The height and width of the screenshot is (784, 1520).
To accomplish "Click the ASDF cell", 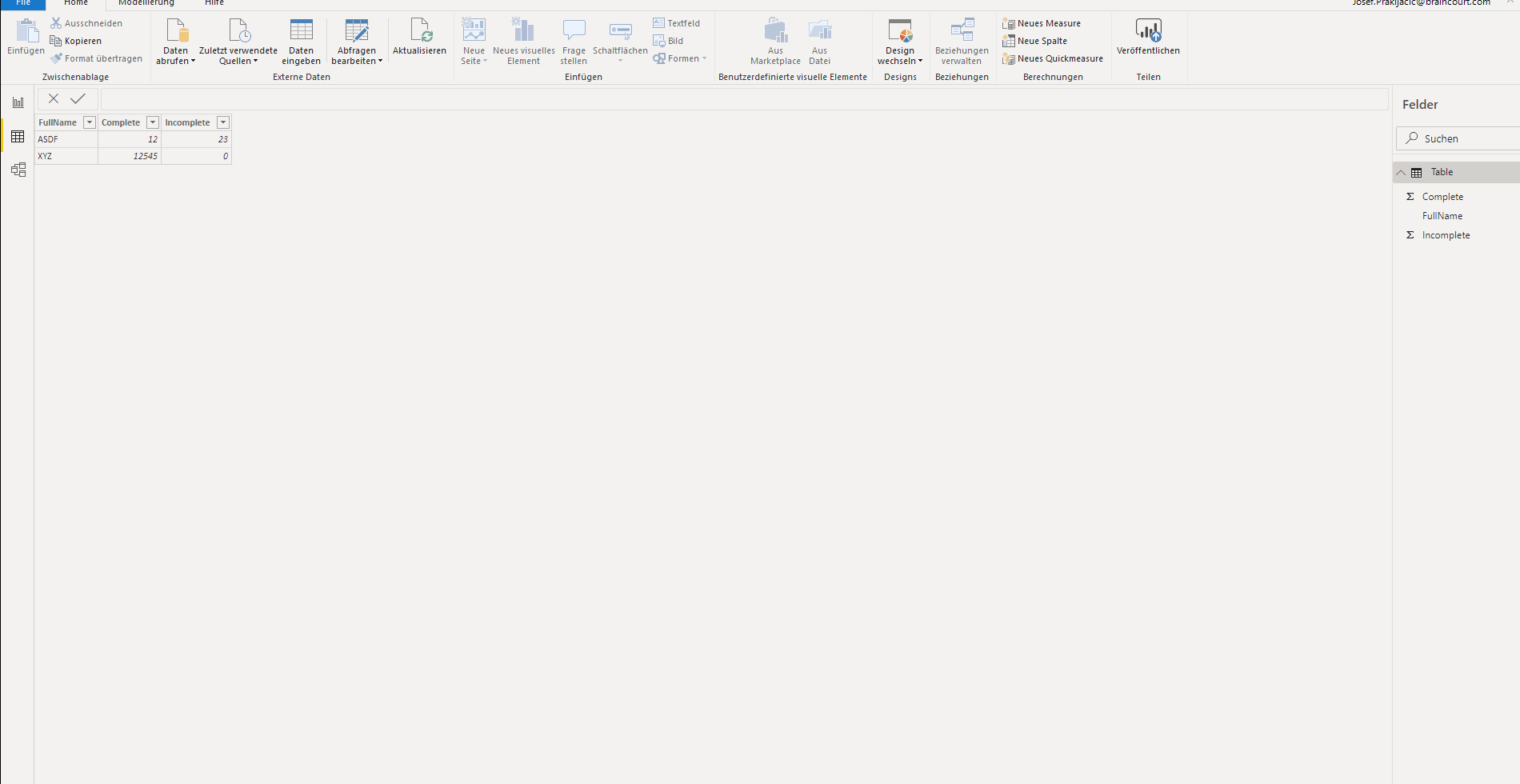I will click(x=66, y=139).
